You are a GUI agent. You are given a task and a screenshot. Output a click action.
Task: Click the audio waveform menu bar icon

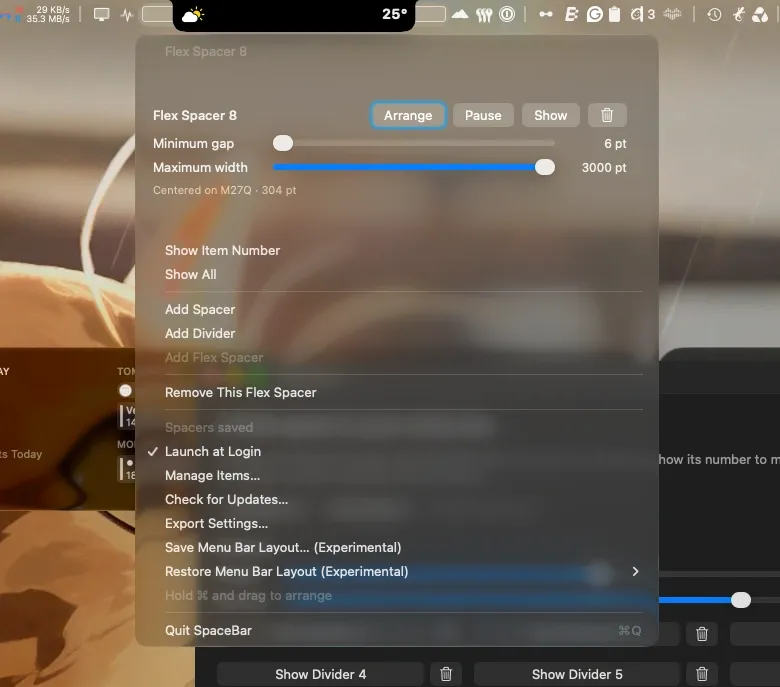coord(672,14)
